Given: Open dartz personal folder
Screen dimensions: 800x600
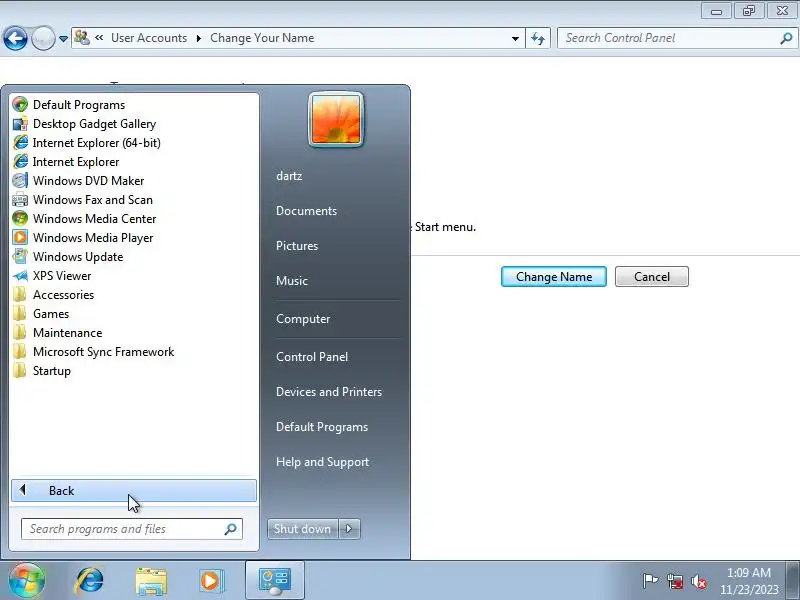Looking at the screenshot, I should (289, 176).
